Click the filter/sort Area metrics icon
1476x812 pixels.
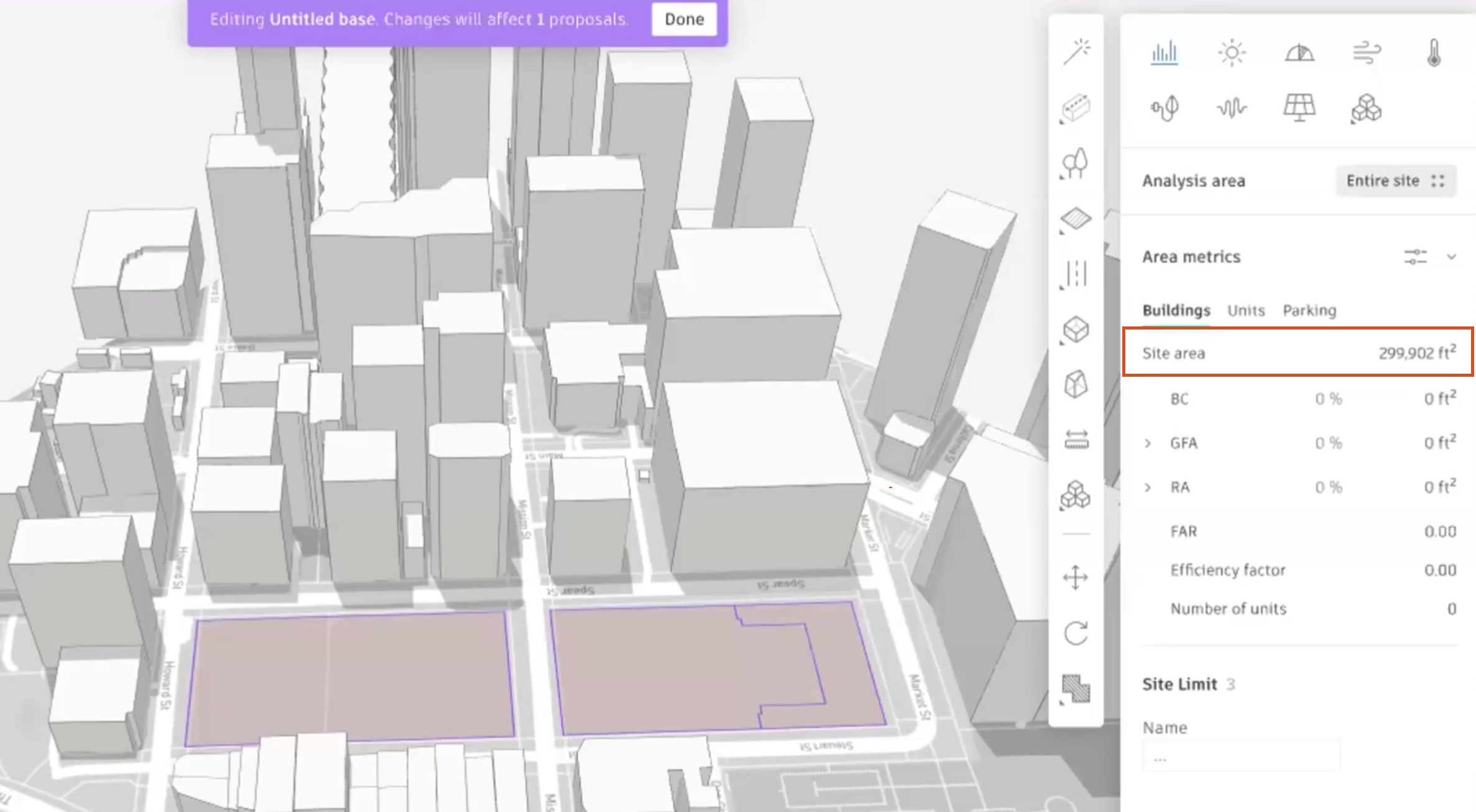click(1416, 257)
